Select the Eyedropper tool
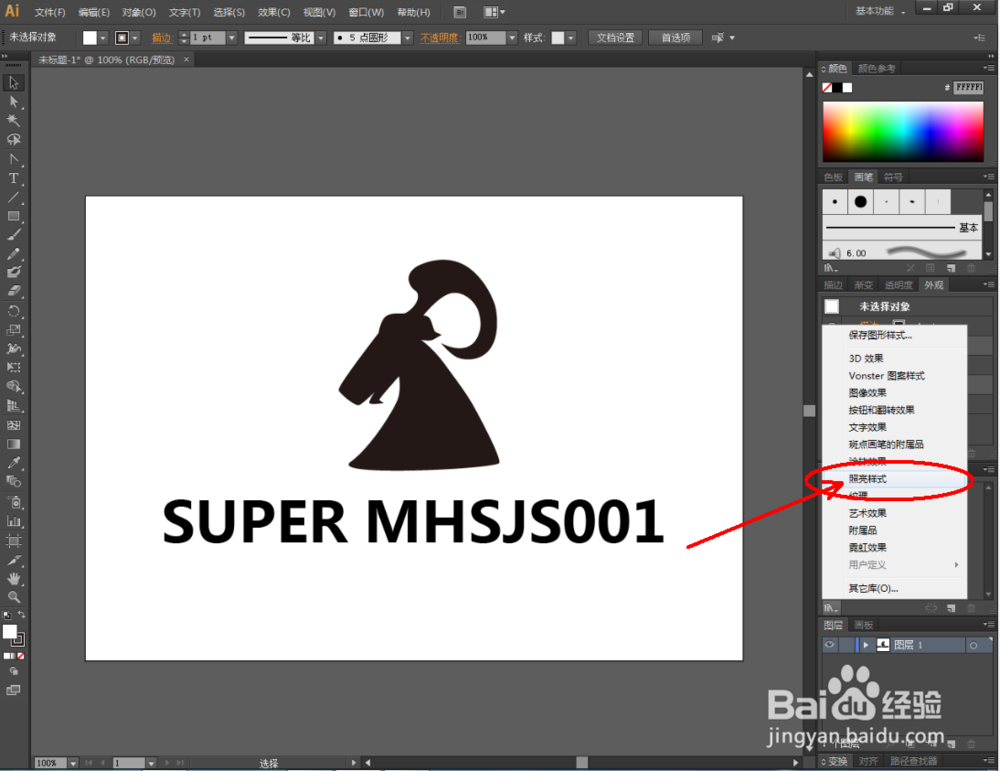This screenshot has height=771, width=1000. [x=13, y=463]
